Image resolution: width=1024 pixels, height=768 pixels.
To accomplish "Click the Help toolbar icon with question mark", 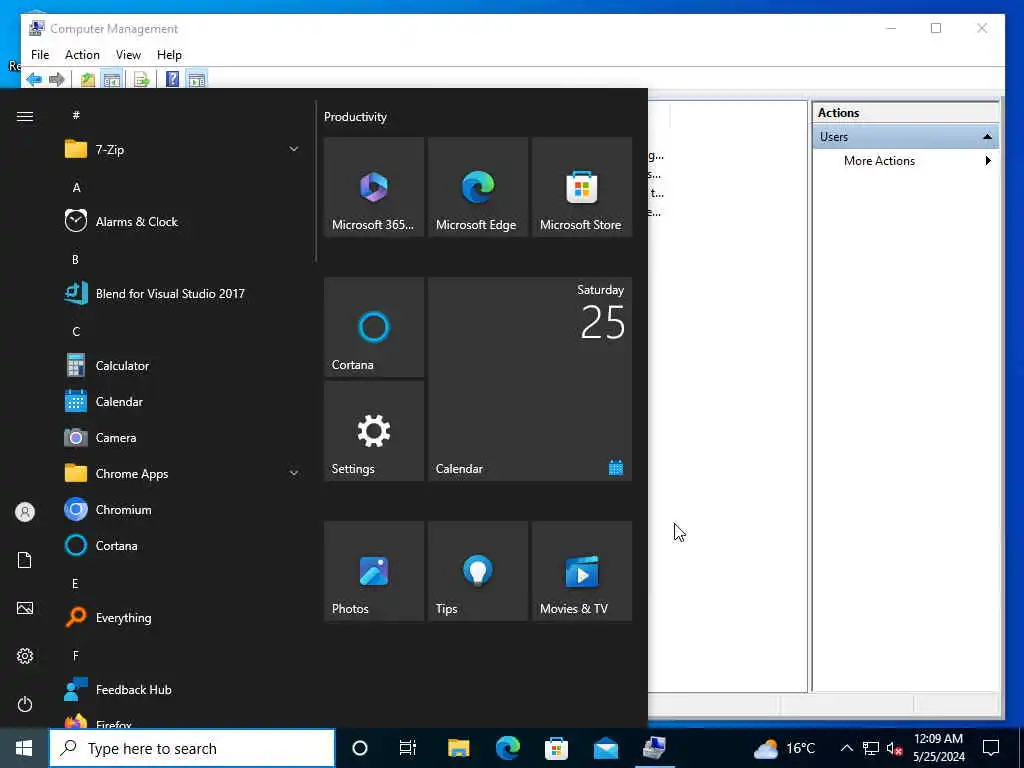I will tap(172, 80).
